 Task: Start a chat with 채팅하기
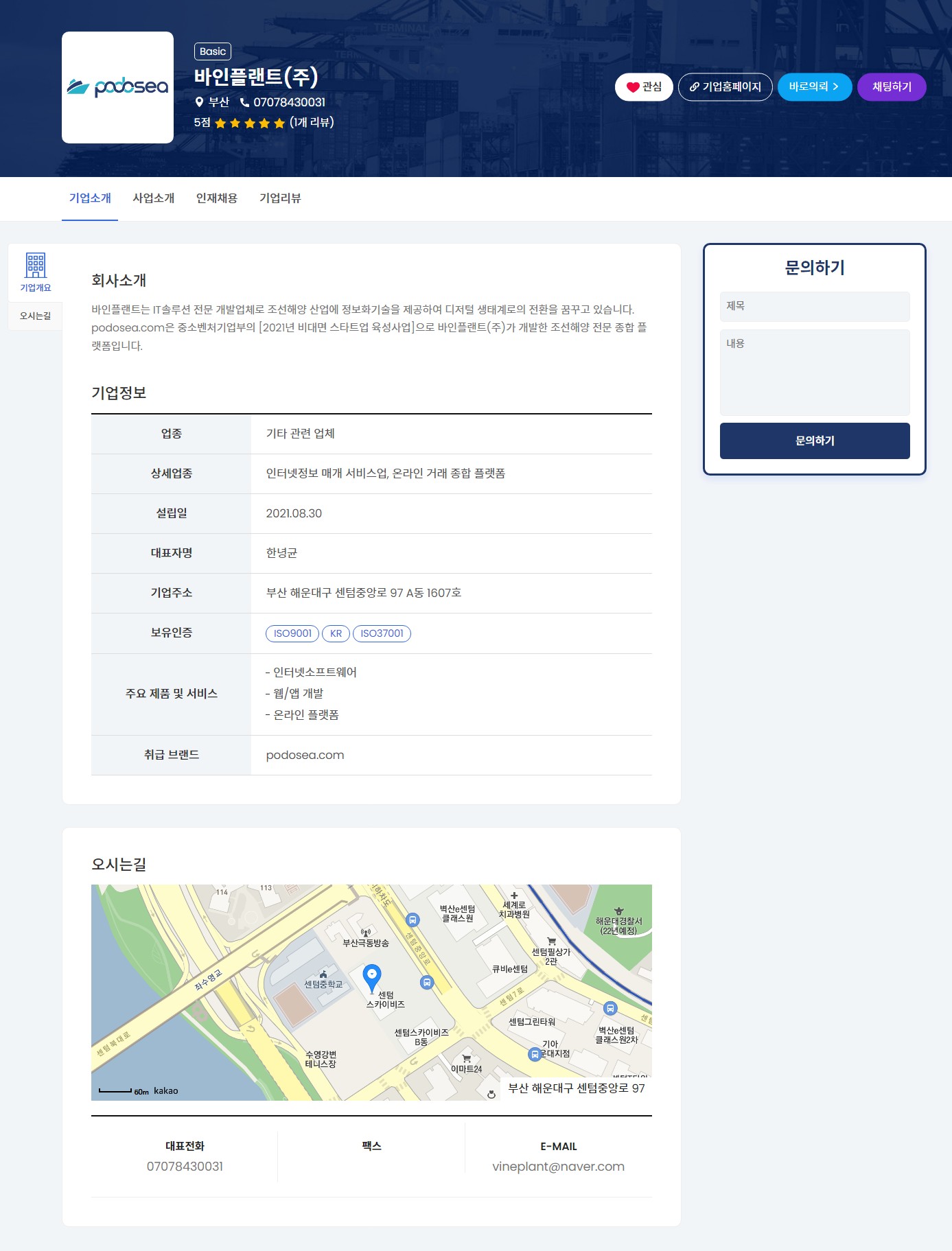(891, 87)
